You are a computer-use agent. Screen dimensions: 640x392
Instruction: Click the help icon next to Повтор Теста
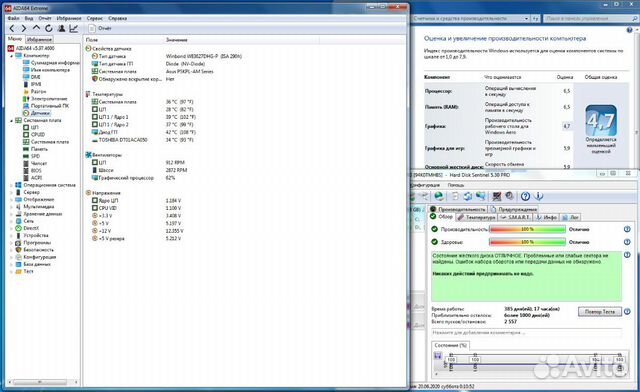tap(627, 312)
